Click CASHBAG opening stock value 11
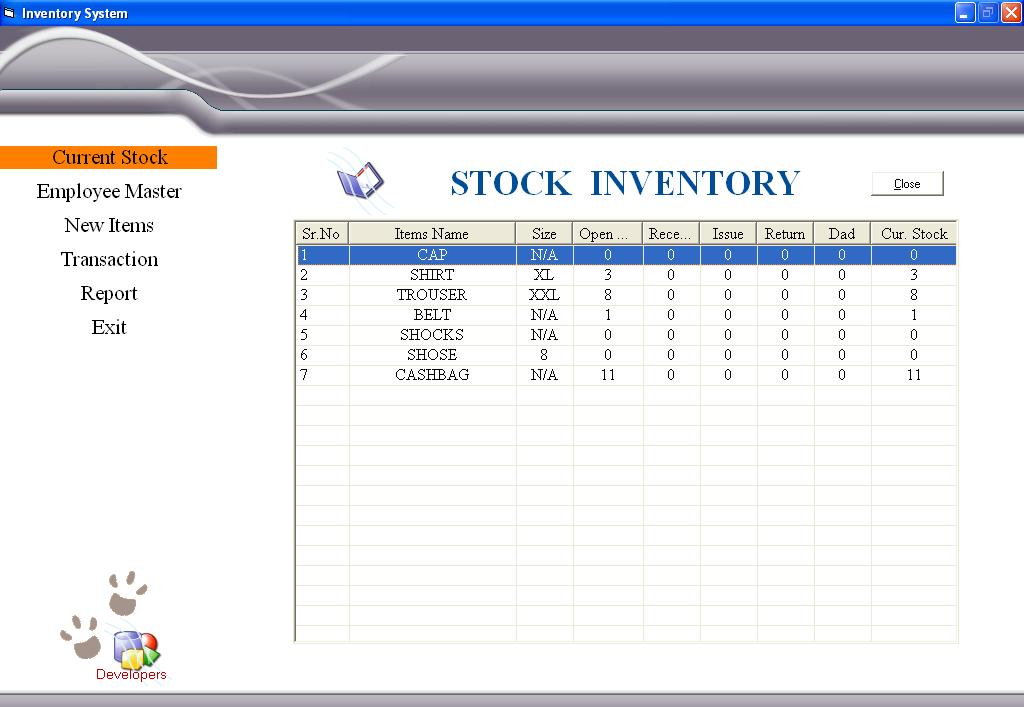Image resolution: width=1024 pixels, height=707 pixels. tap(608, 375)
